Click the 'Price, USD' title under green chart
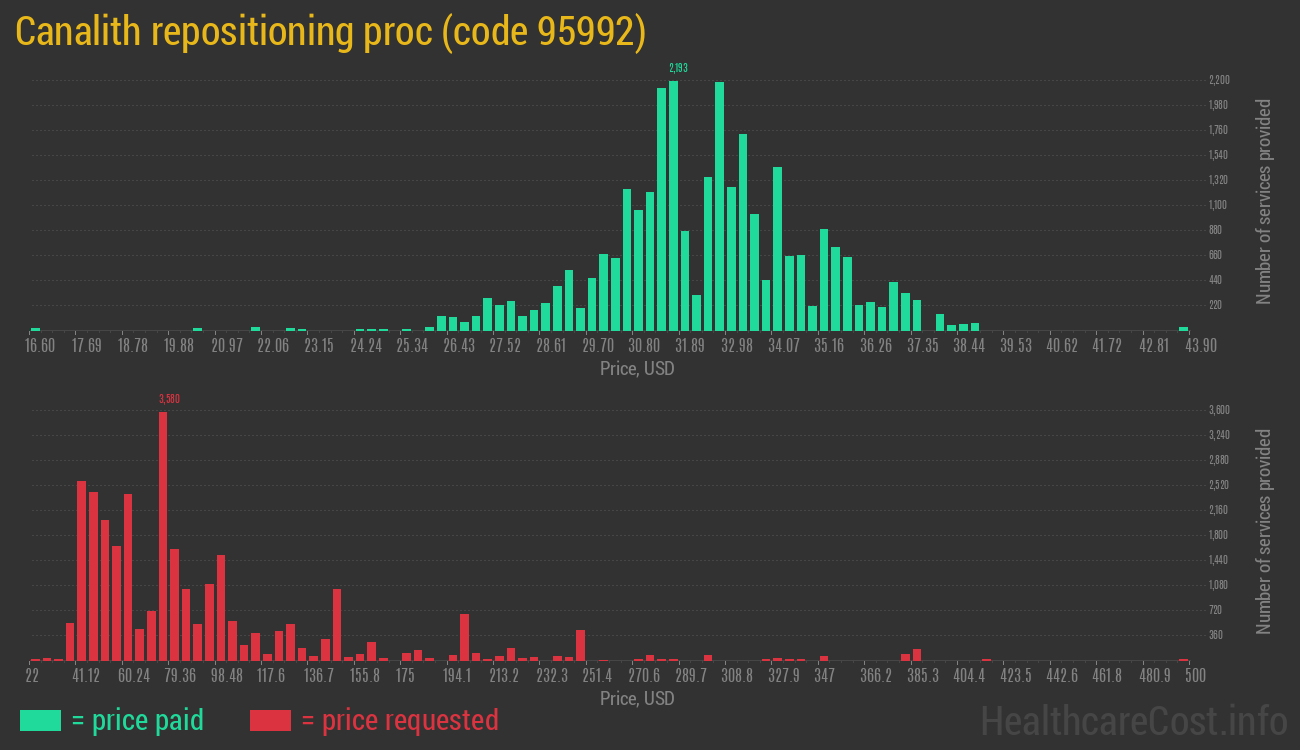The width and height of the screenshot is (1300, 750). click(637, 369)
